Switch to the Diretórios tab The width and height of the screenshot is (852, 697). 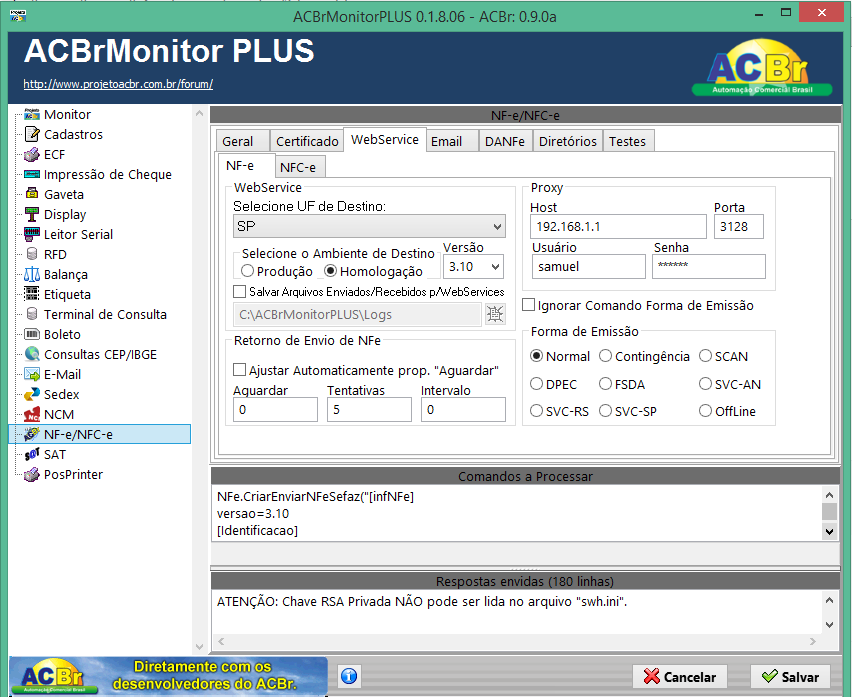568,141
